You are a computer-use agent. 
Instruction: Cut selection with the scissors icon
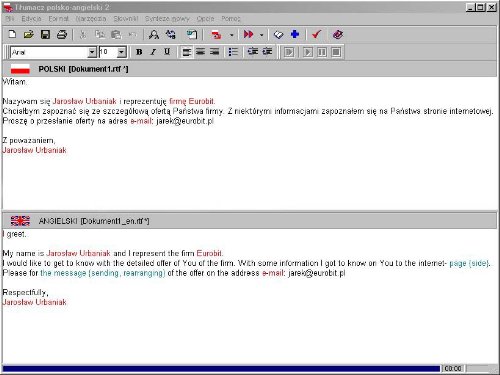(83, 34)
